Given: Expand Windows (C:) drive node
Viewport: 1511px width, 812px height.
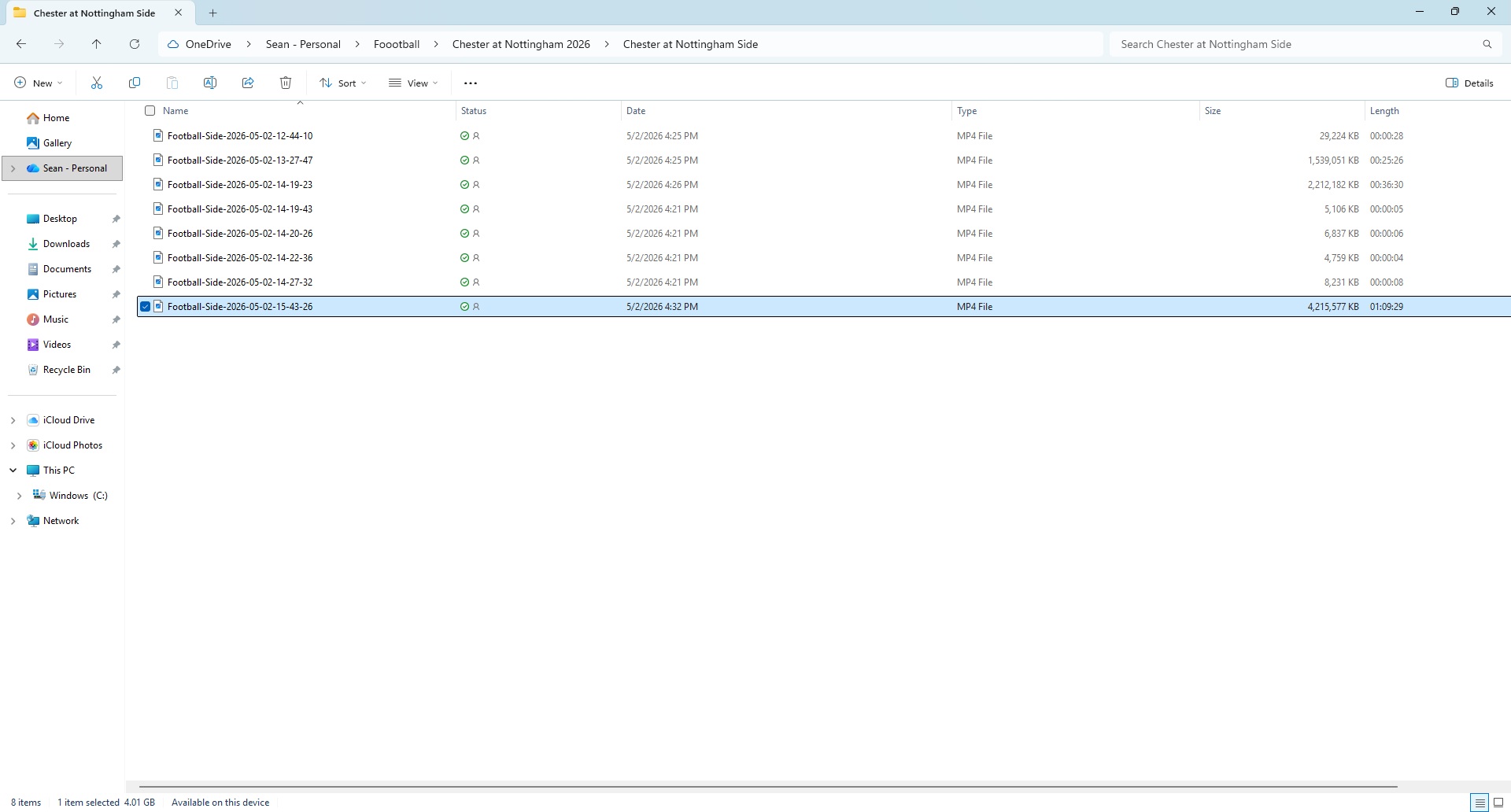Looking at the screenshot, I should click(x=19, y=496).
